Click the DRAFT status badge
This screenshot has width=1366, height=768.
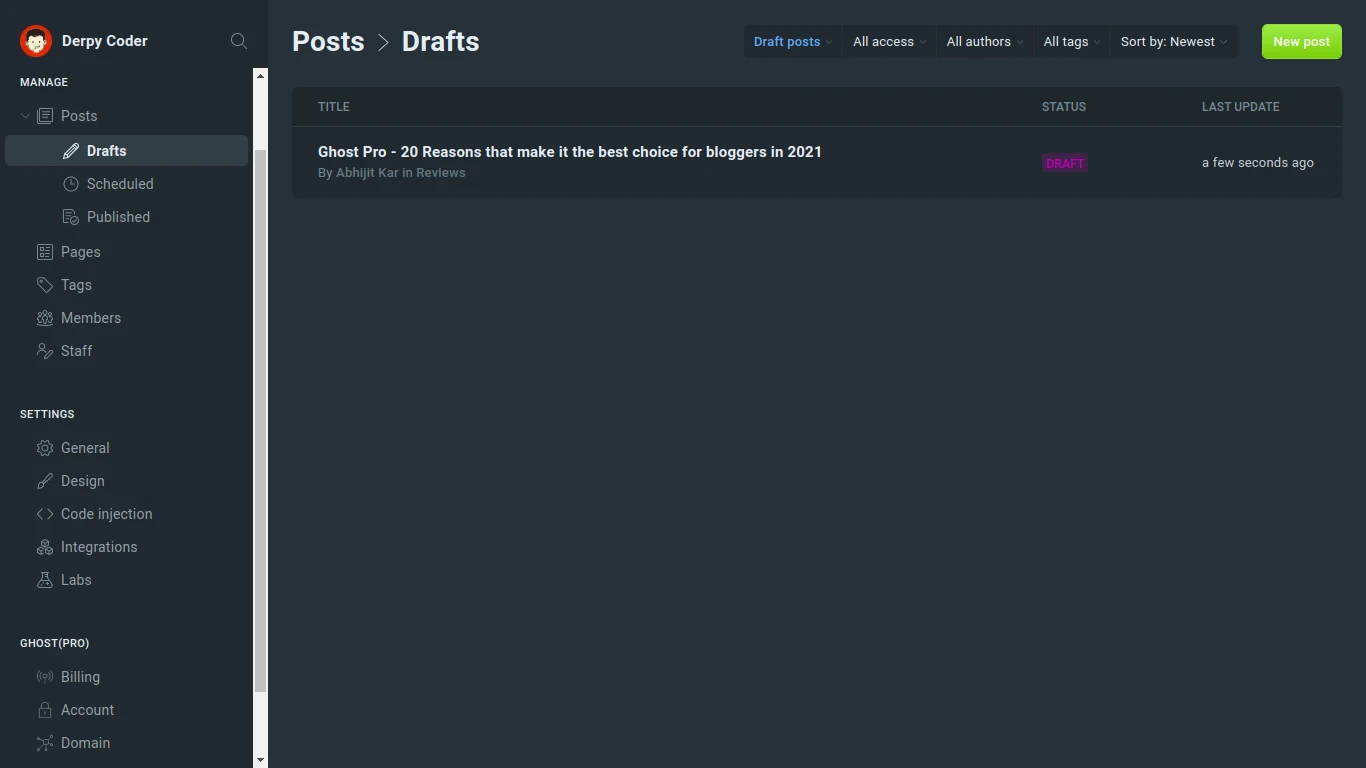[x=1065, y=163]
